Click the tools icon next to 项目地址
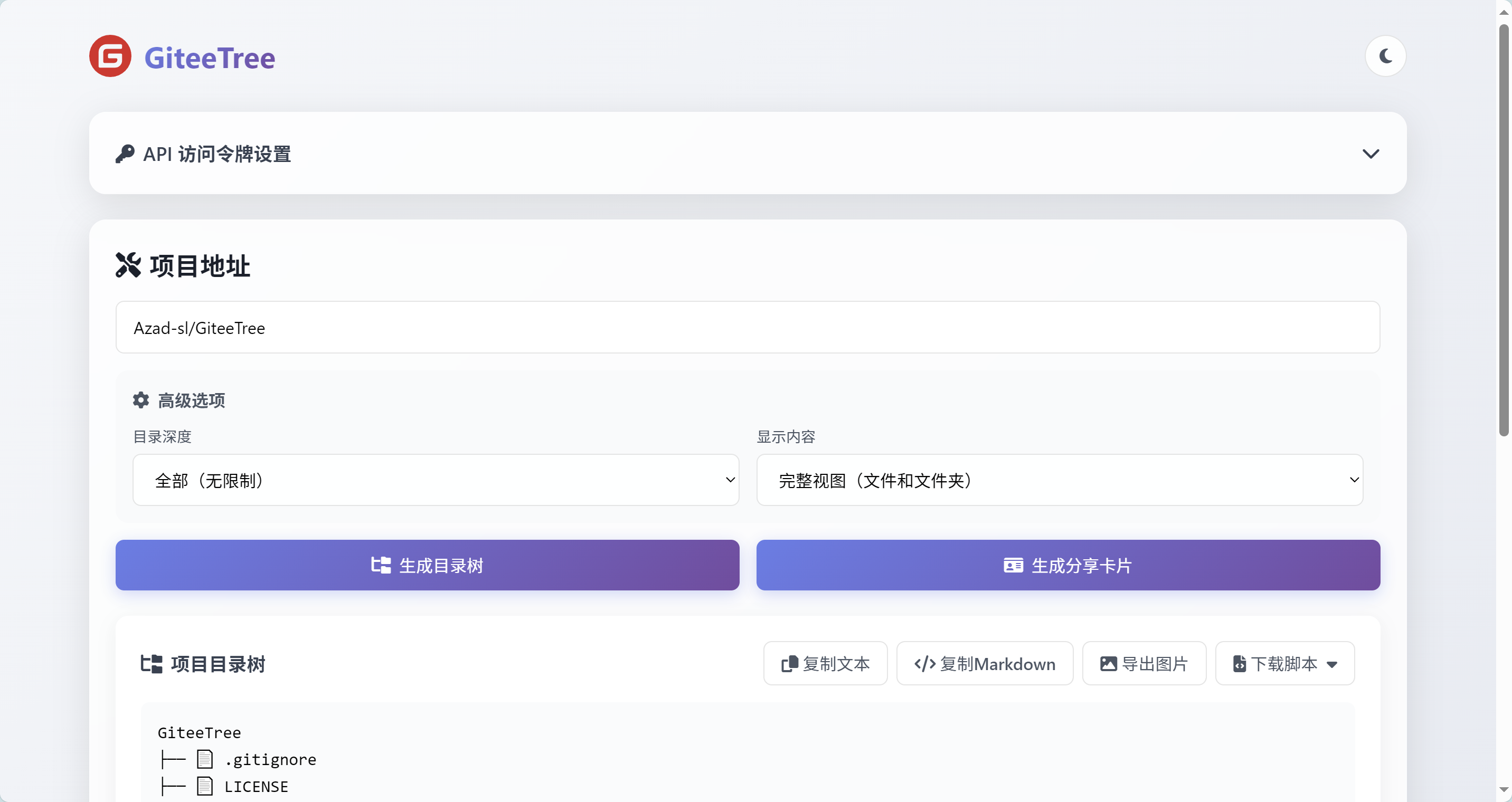Viewport: 1512px width, 802px height. tap(128, 265)
